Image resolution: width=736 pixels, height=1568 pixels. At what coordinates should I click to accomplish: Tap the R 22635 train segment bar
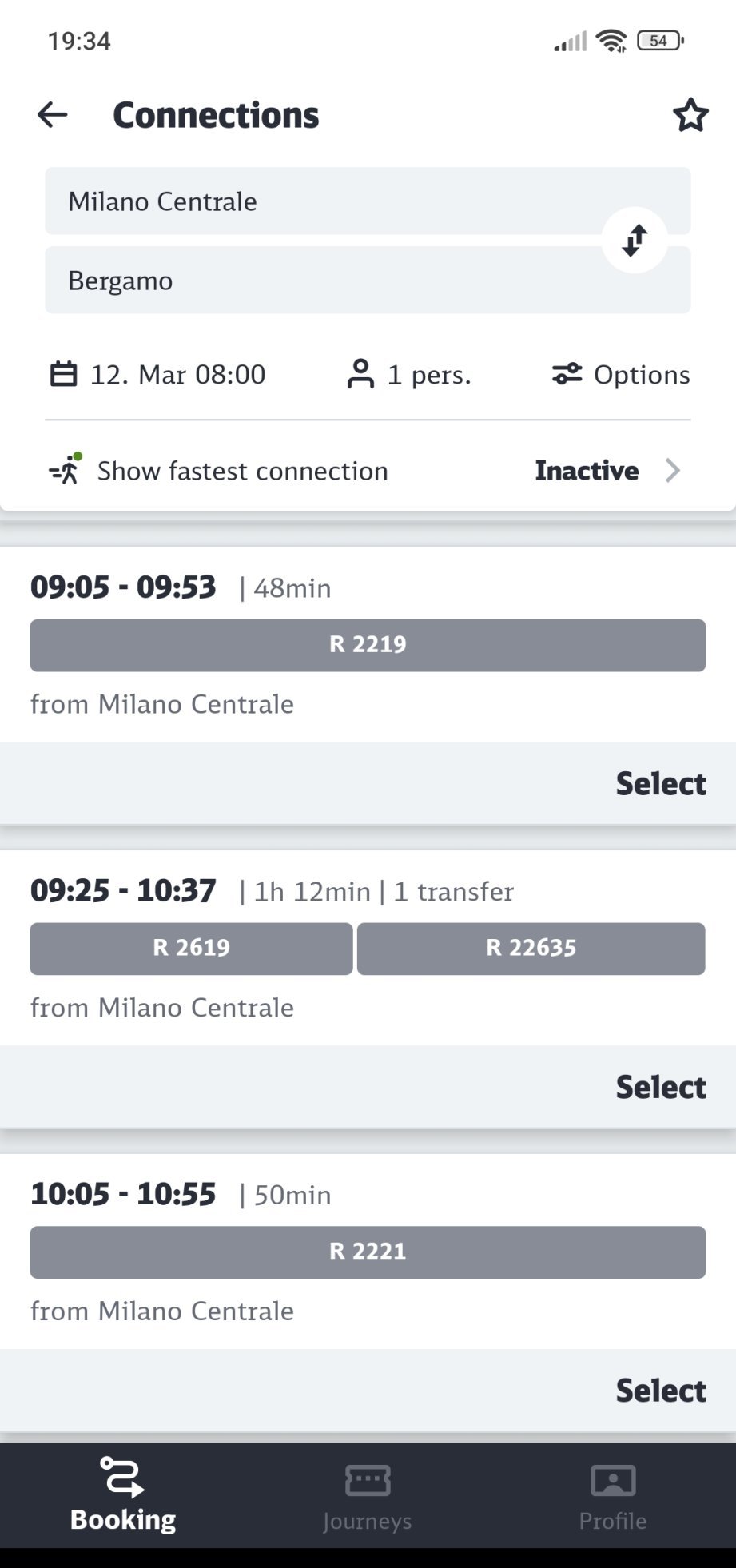pyautogui.click(x=531, y=949)
